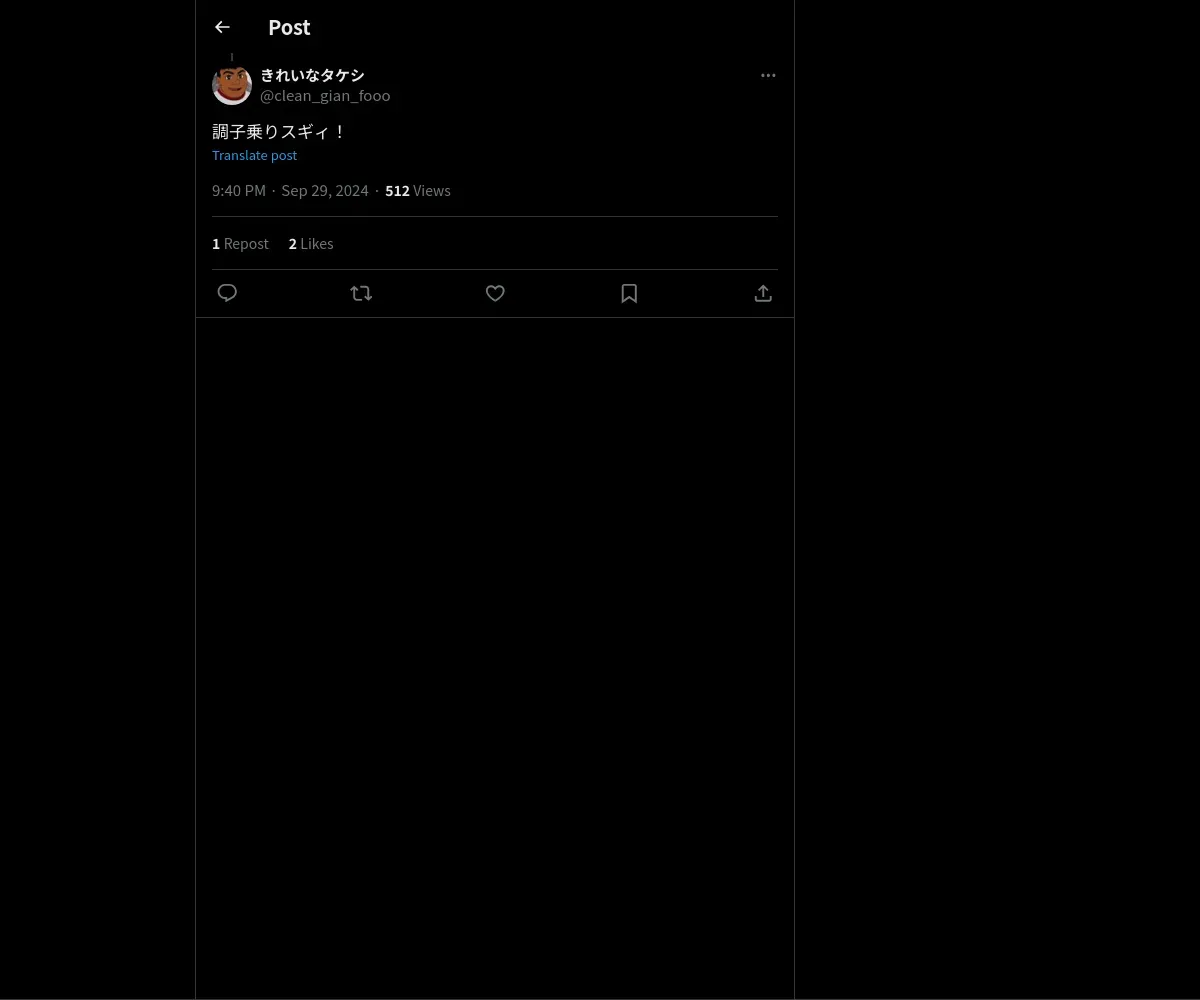View the 512 Views count
The image size is (1200, 1000).
click(x=418, y=190)
